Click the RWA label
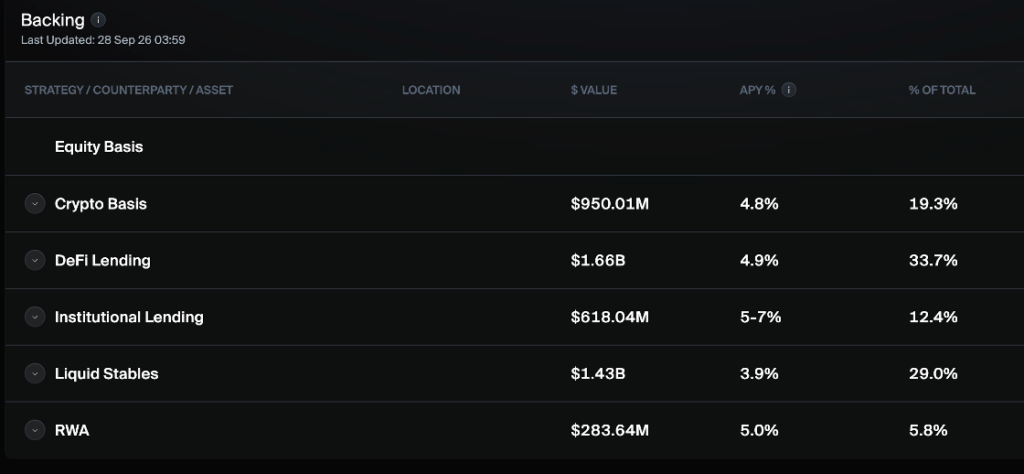The width and height of the screenshot is (1024, 474). 72,430
